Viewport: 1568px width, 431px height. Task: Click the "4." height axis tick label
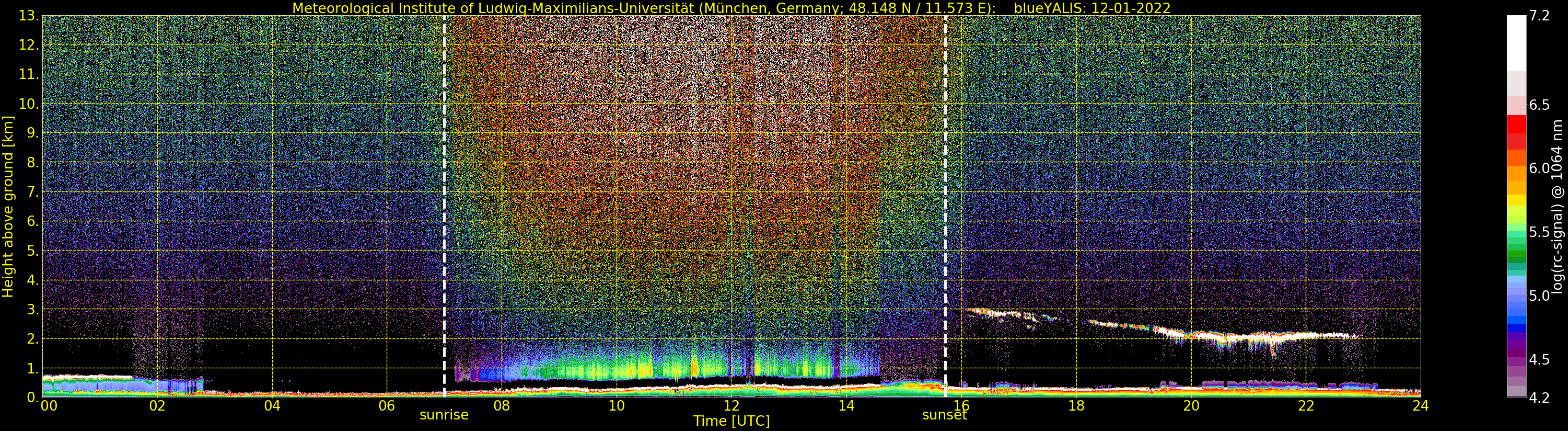click(33, 280)
